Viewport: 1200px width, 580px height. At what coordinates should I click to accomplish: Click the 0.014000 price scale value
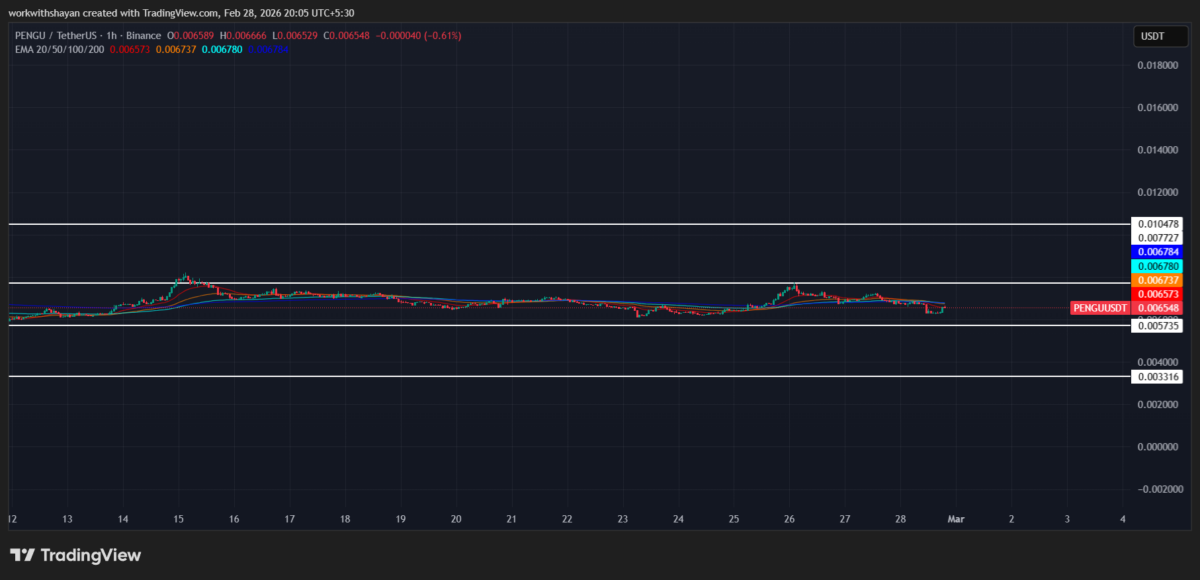(x=1157, y=150)
